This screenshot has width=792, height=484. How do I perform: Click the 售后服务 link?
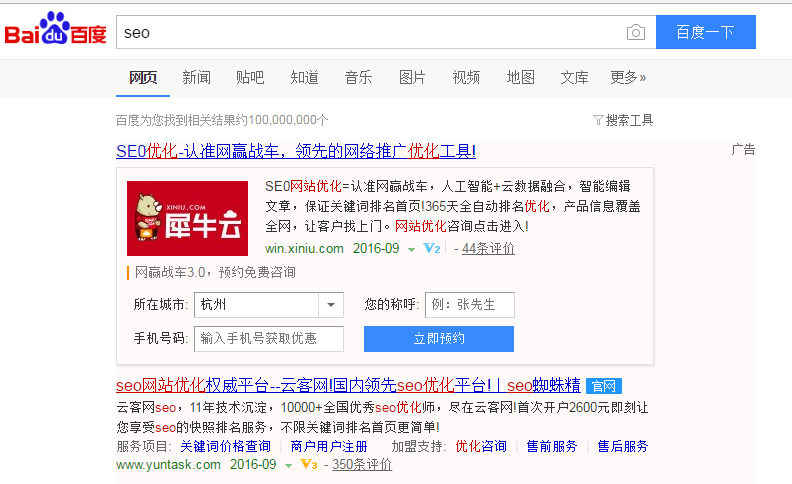click(x=622, y=446)
